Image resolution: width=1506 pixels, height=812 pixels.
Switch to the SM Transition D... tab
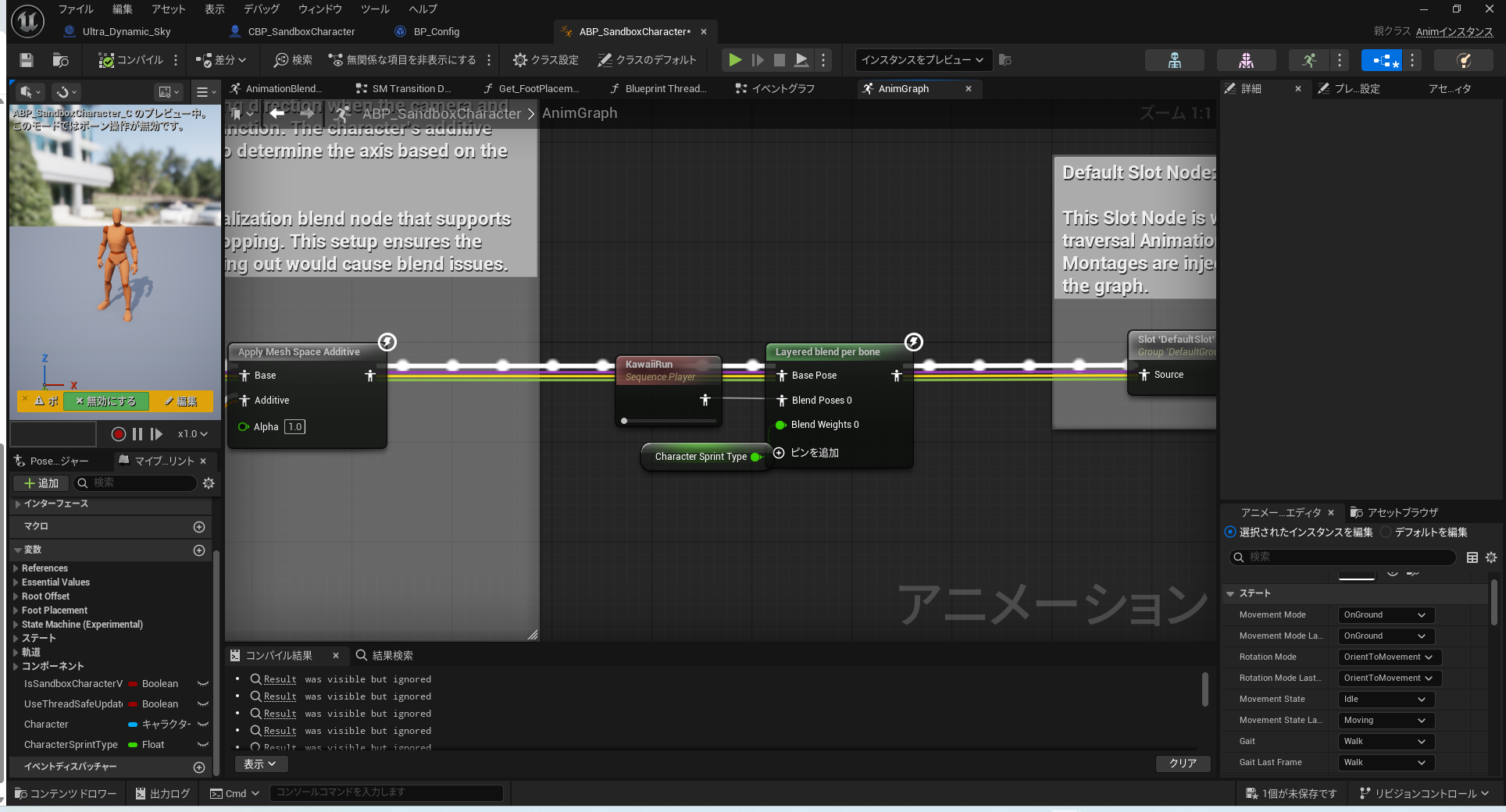tap(404, 89)
